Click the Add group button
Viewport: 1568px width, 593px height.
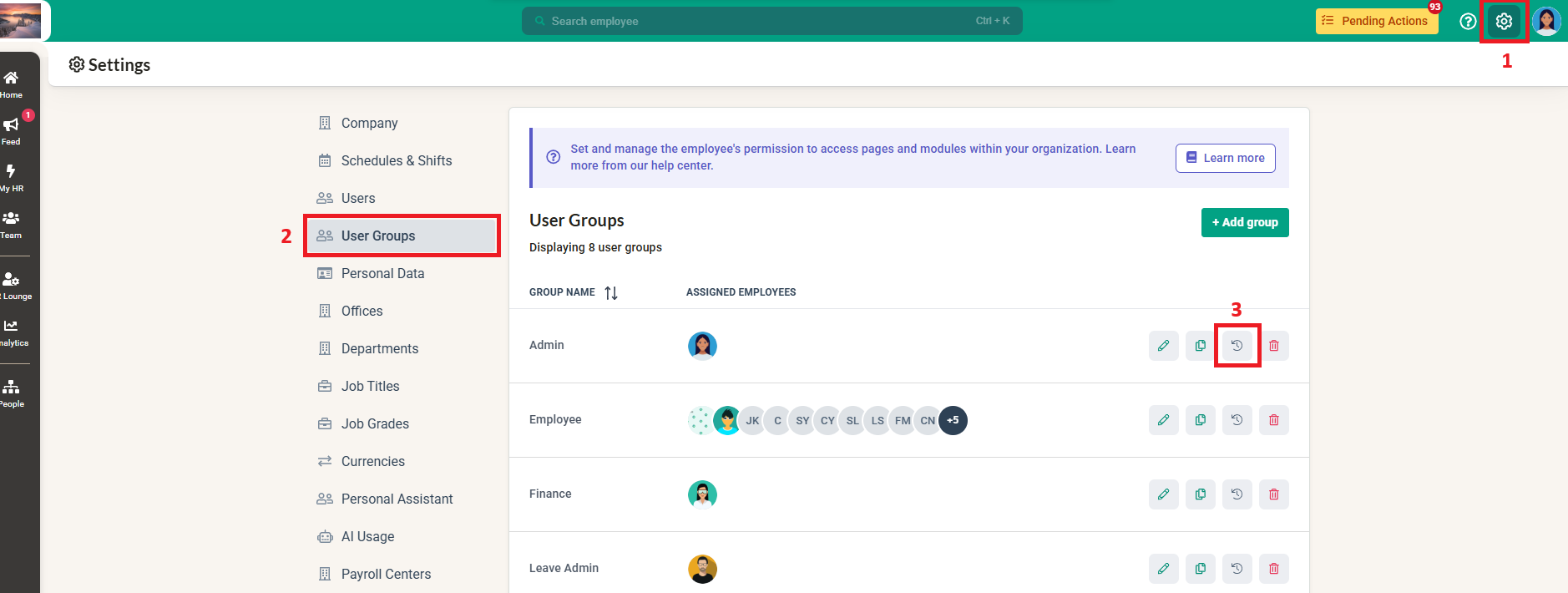[1244, 222]
